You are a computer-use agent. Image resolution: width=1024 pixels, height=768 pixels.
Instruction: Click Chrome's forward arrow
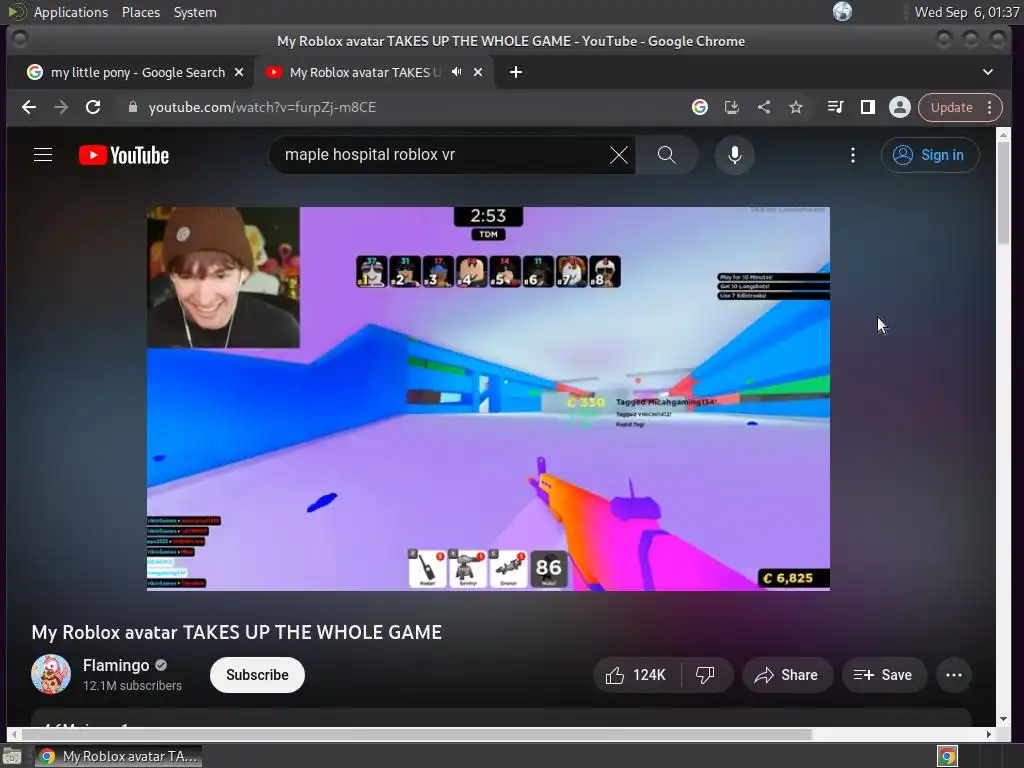(61, 107)
